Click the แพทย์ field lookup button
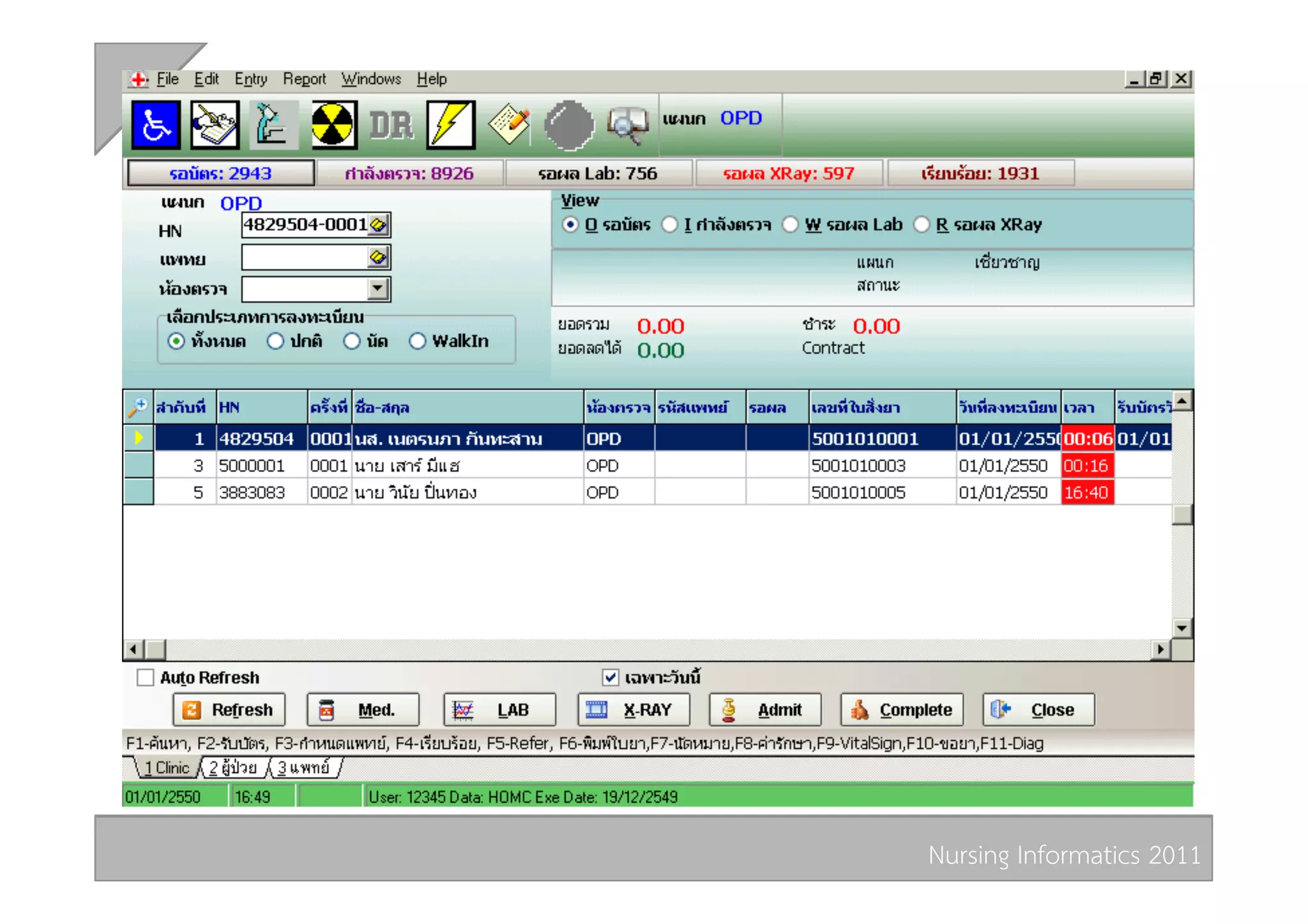1308x924 pixels. pyautogui.click(x=379, y=257)
